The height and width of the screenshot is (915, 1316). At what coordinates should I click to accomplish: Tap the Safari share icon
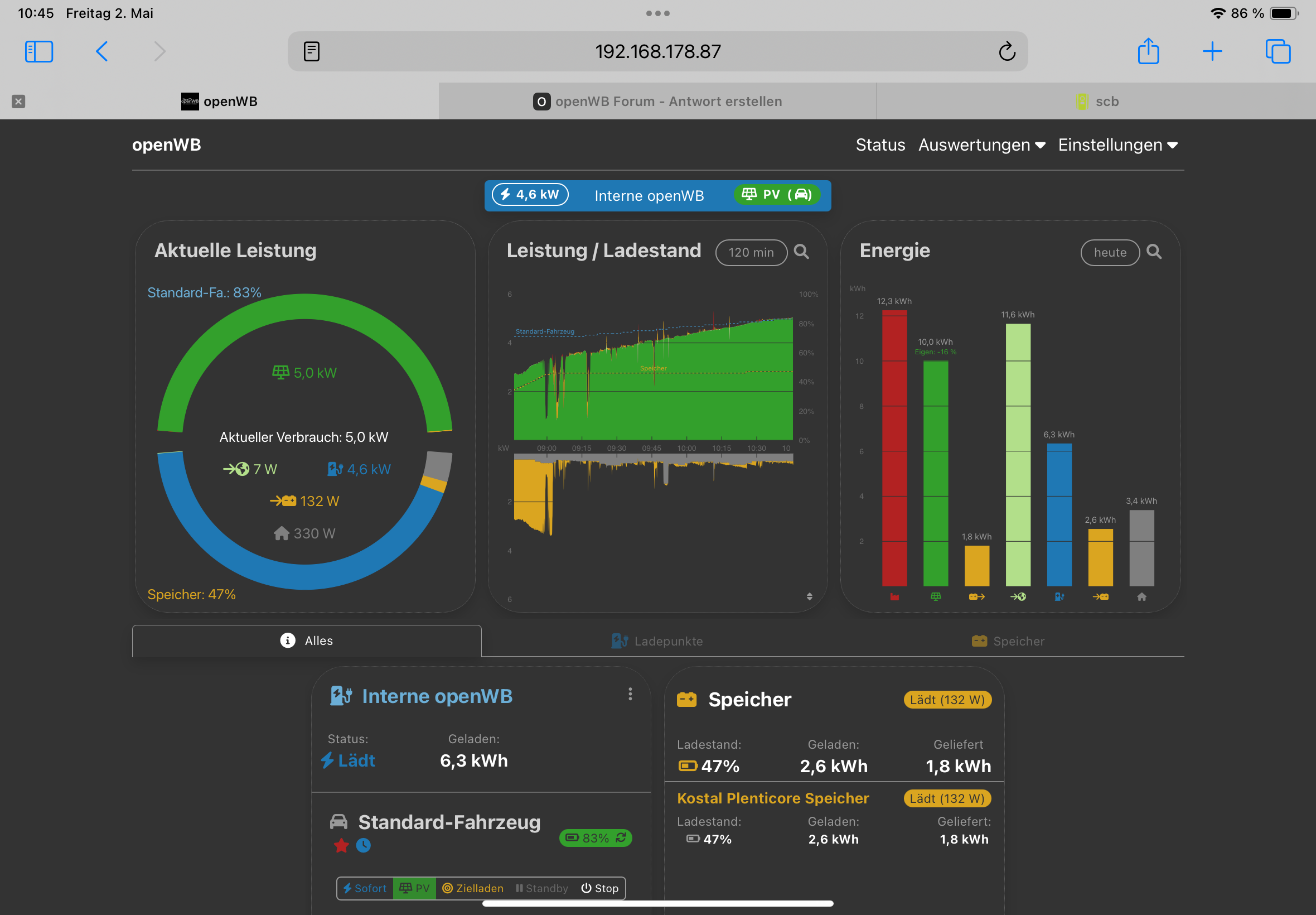[x=1148, y=51]
